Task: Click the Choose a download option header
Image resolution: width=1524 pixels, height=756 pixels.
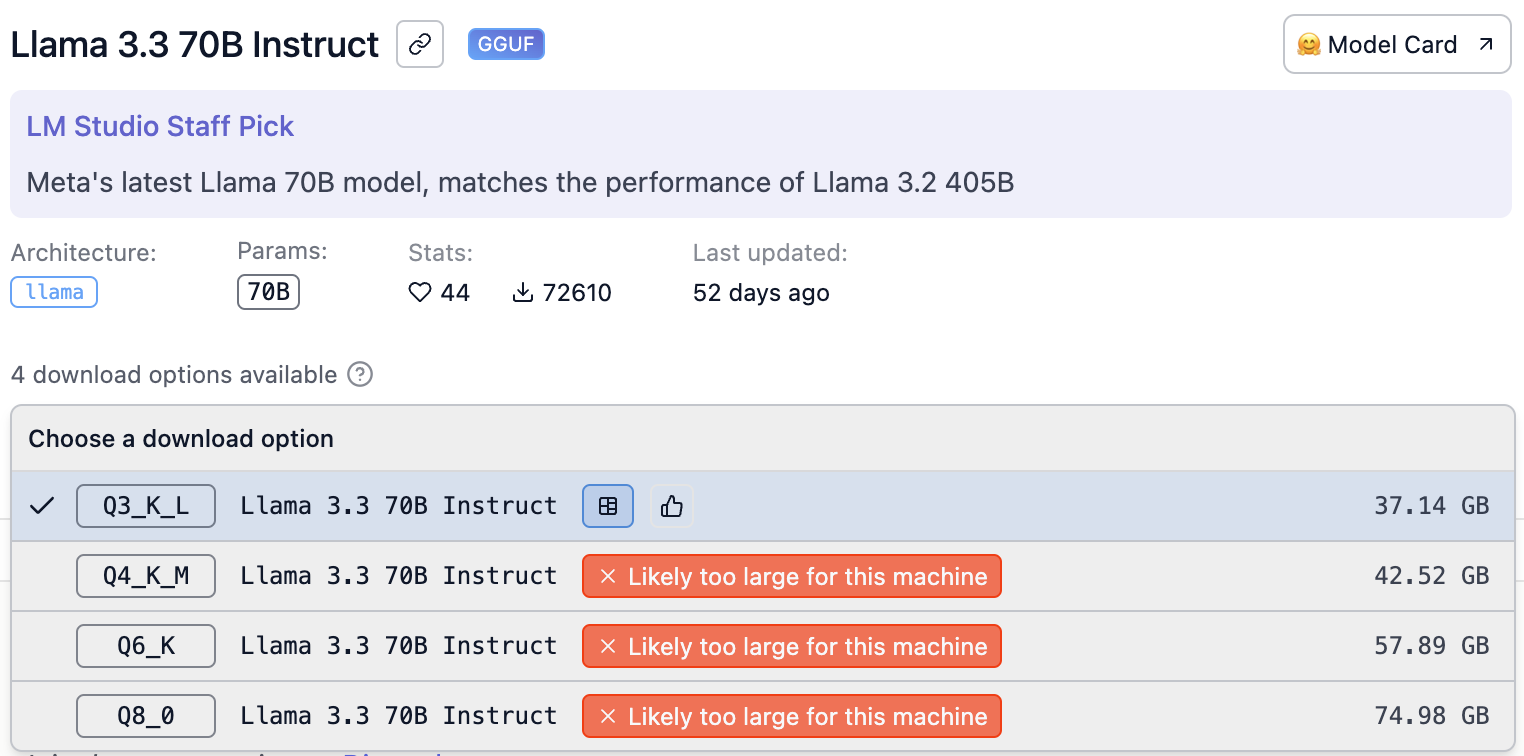Action: pyautogui.click(x=181, y=439)
